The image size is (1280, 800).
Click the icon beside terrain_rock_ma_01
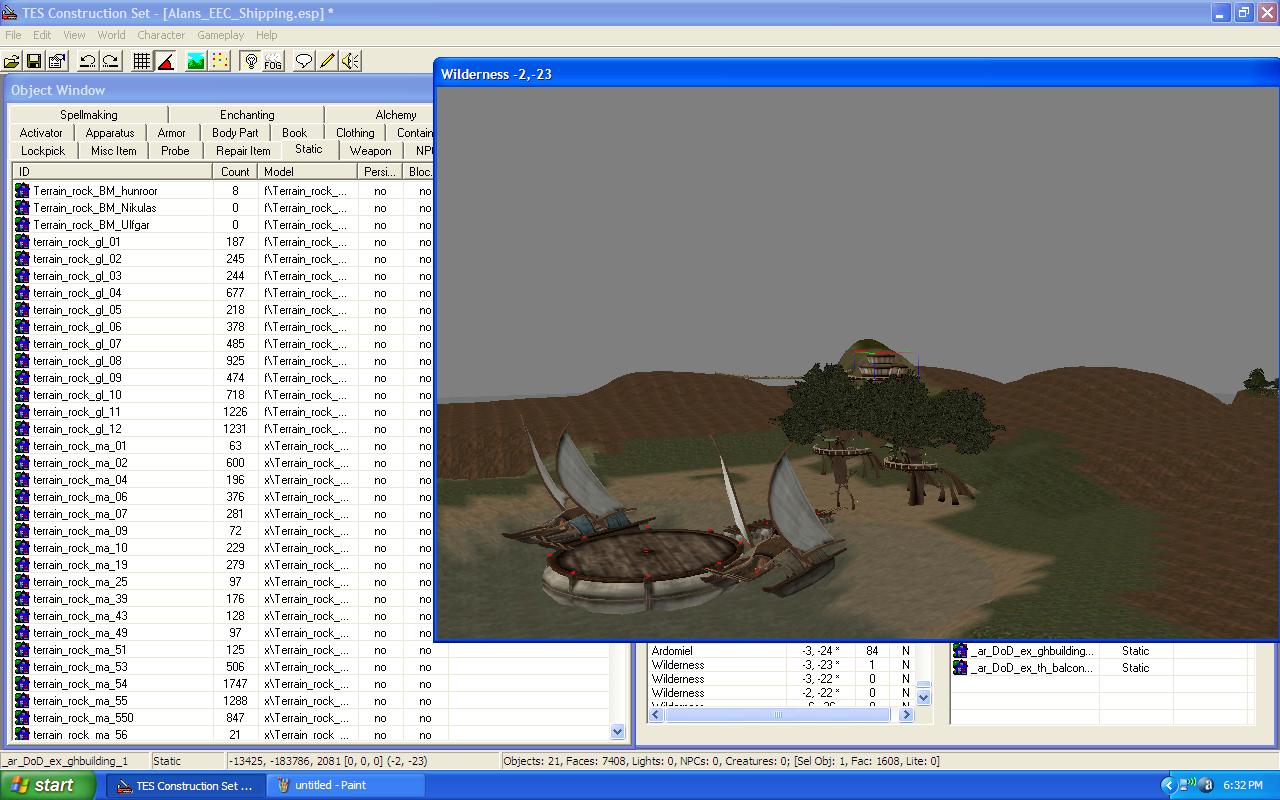tap(22, 446)
